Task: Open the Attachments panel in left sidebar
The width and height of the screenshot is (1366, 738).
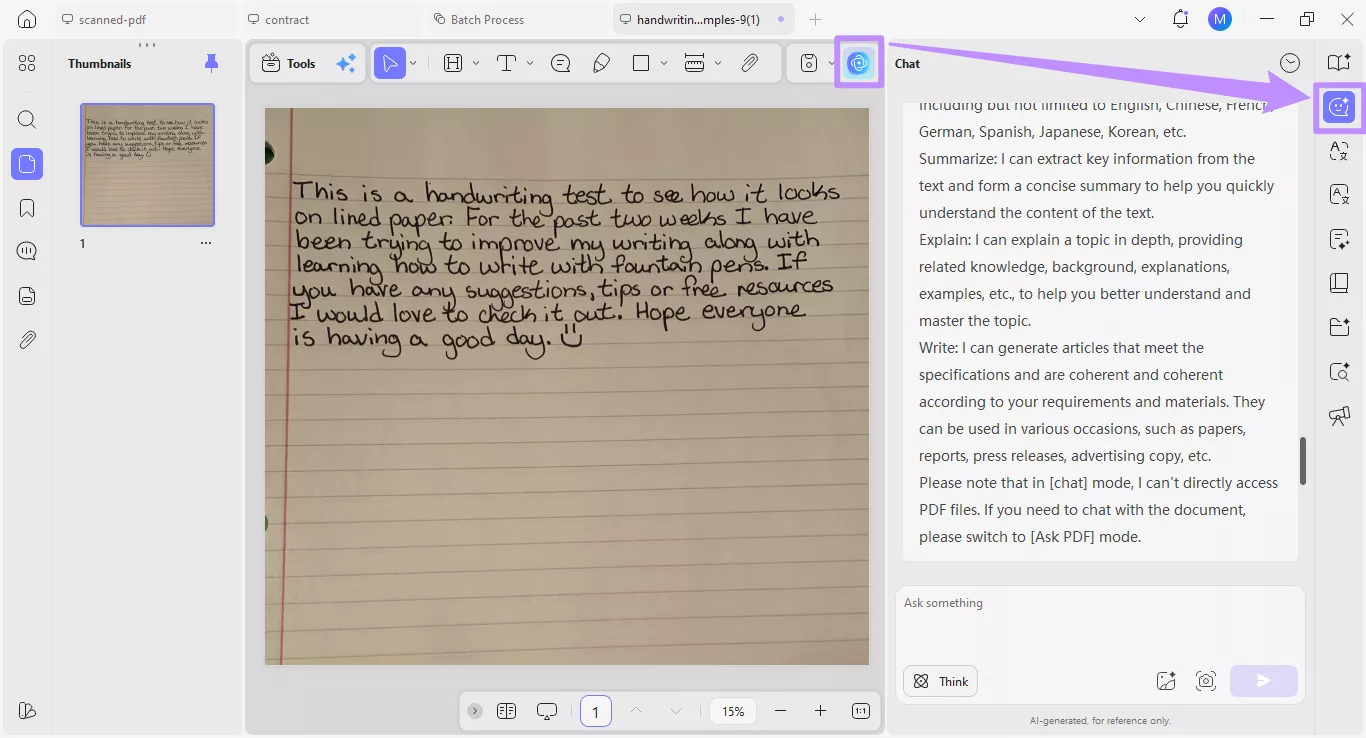Action: click(27, 340)
